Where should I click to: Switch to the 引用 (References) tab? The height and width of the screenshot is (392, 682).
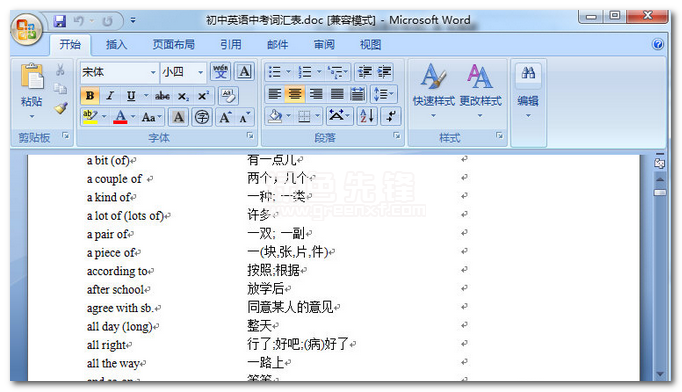[x=231, y=44]
